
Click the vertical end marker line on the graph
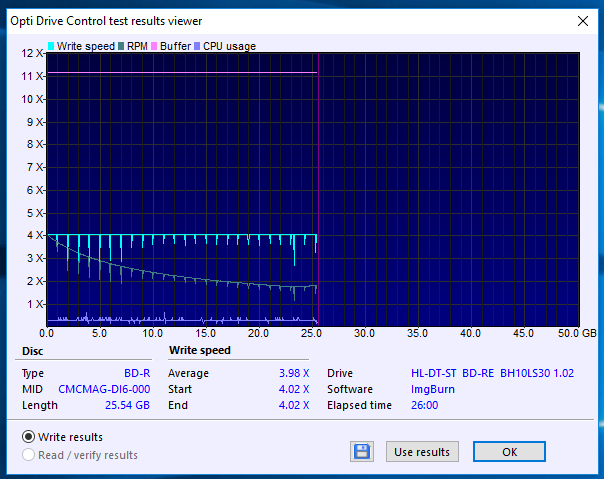coord(319,189)
